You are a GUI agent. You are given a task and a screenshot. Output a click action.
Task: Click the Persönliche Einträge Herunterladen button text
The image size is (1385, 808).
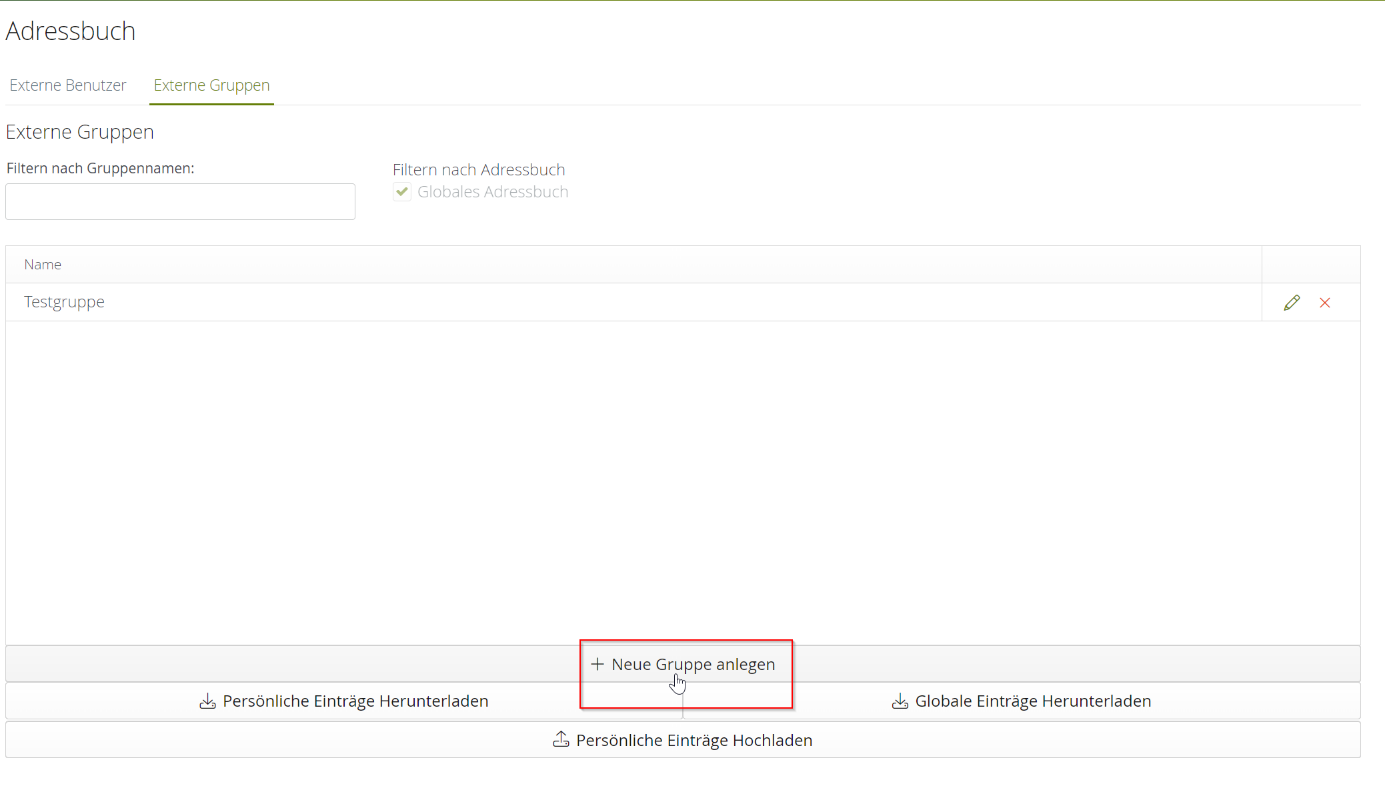(x=355, y=702)
